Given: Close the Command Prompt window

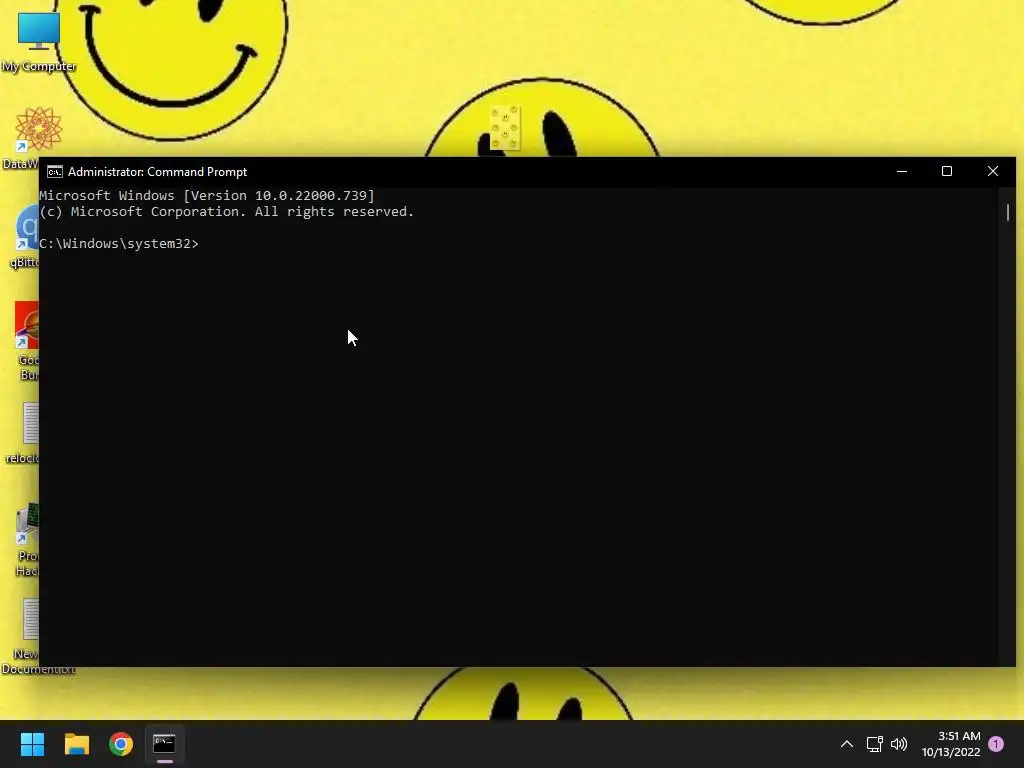Looking at the screenshot, I should [x=993, y=172].
